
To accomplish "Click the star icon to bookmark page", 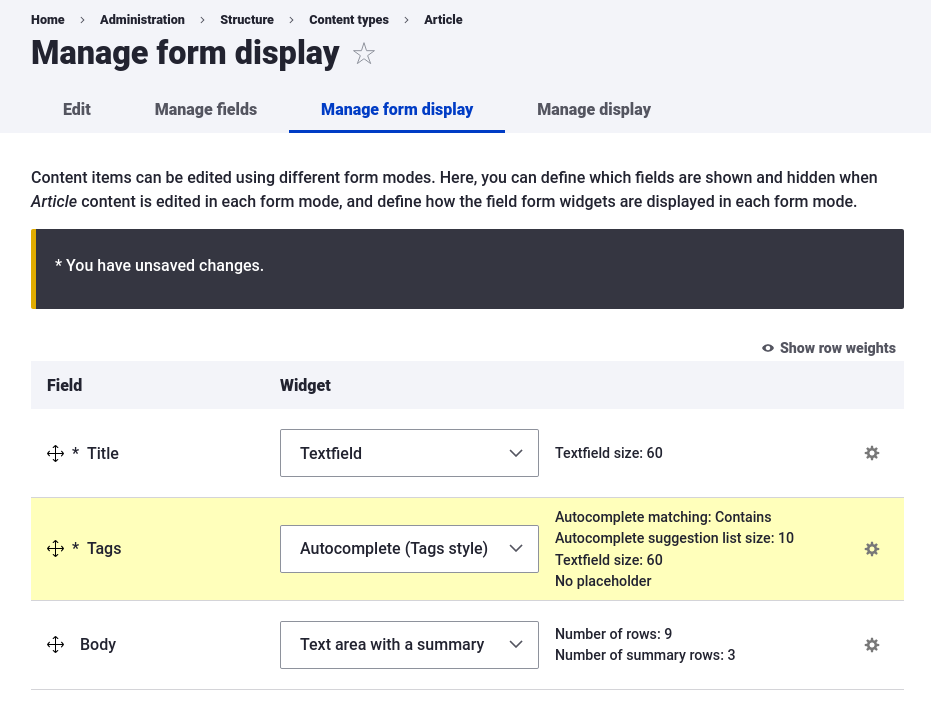I will click(x=364, y=54).
